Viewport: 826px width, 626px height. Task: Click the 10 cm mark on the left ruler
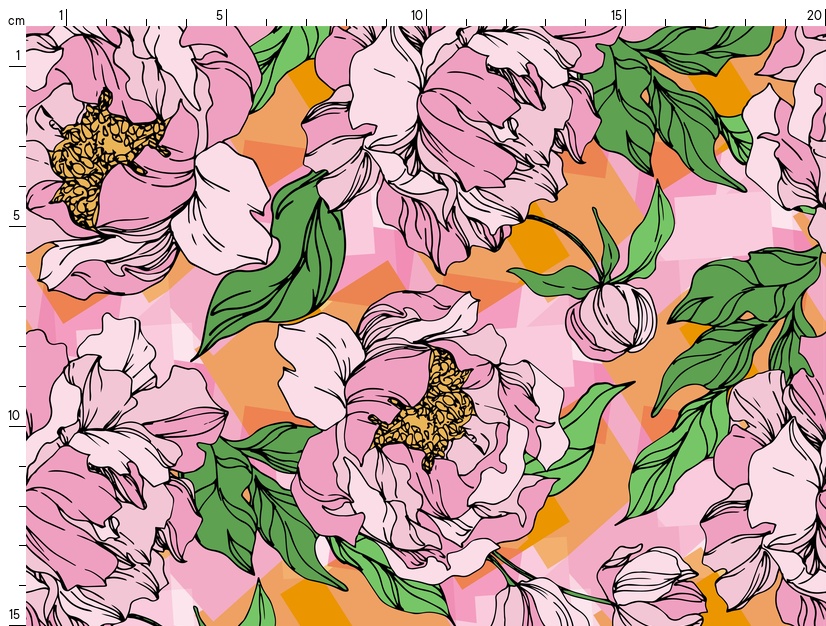point(17,426)
